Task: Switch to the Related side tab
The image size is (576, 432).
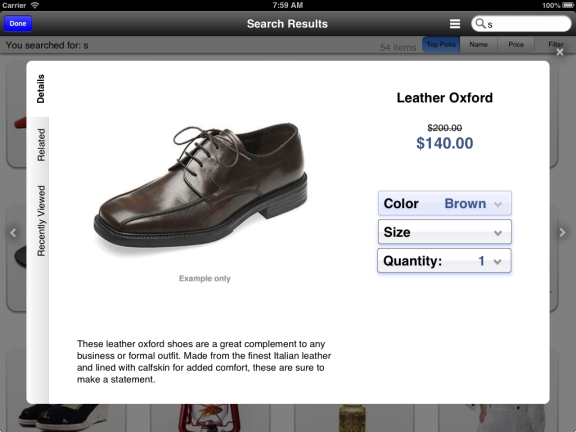Action: (41, 145)
